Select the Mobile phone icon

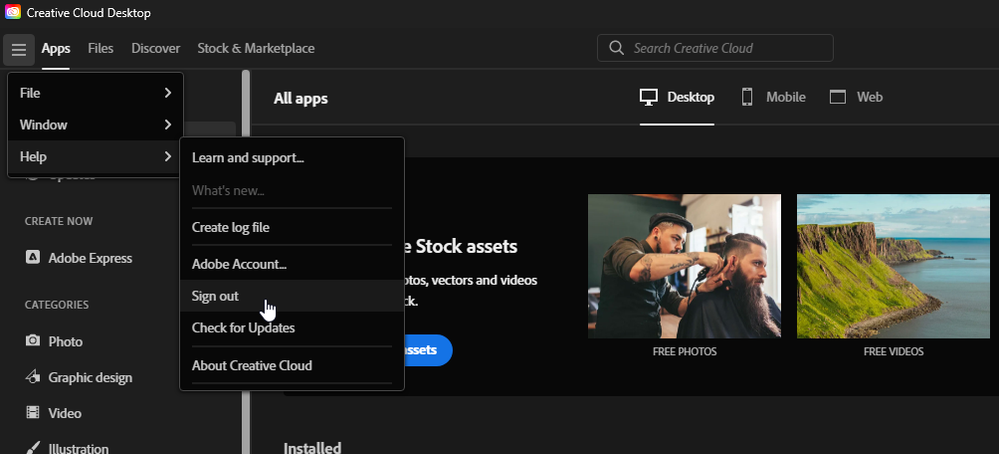747,97
